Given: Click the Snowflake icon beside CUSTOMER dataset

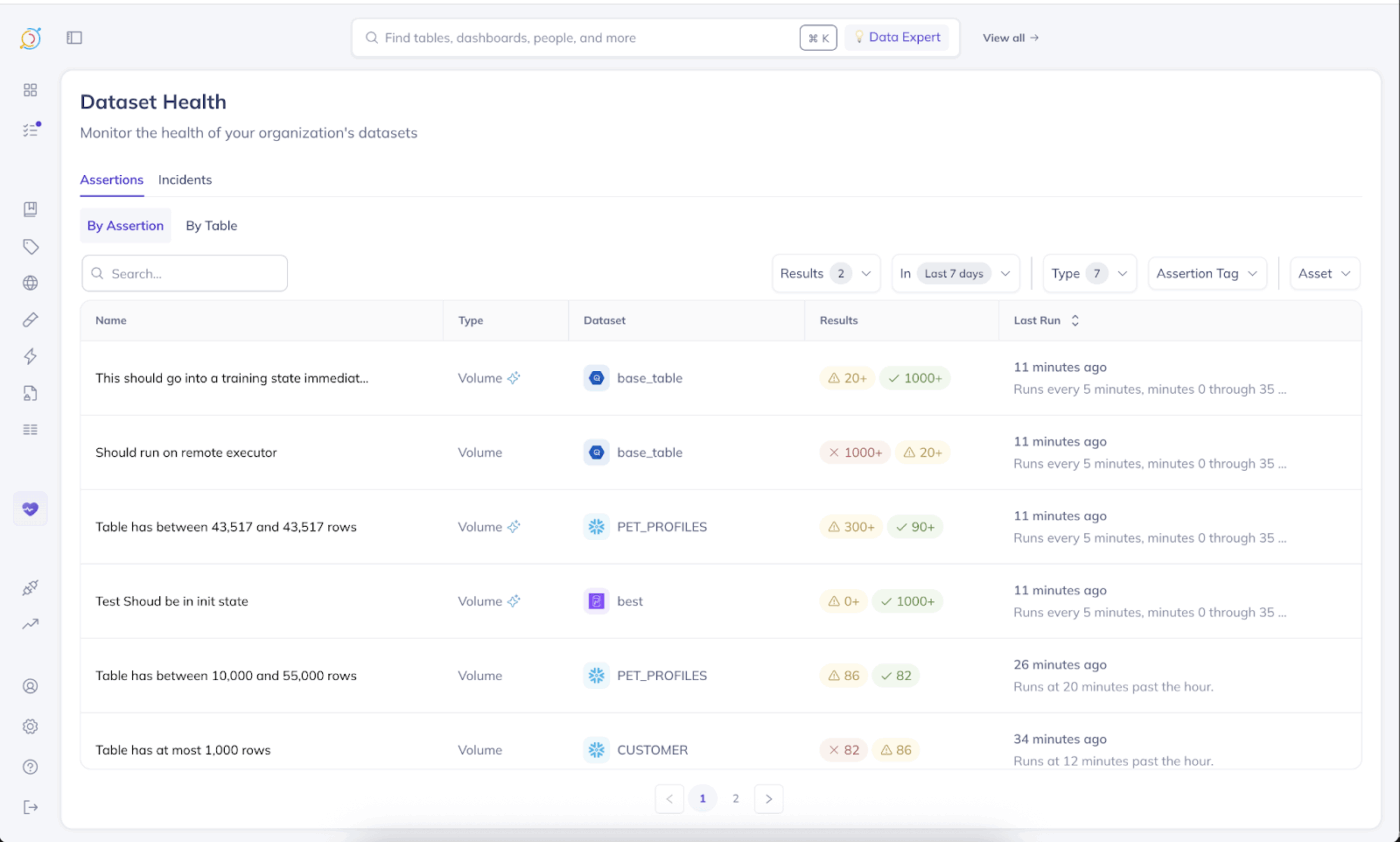Looking at the screenshot, I should pyautogui.click(x=596, y=749).
